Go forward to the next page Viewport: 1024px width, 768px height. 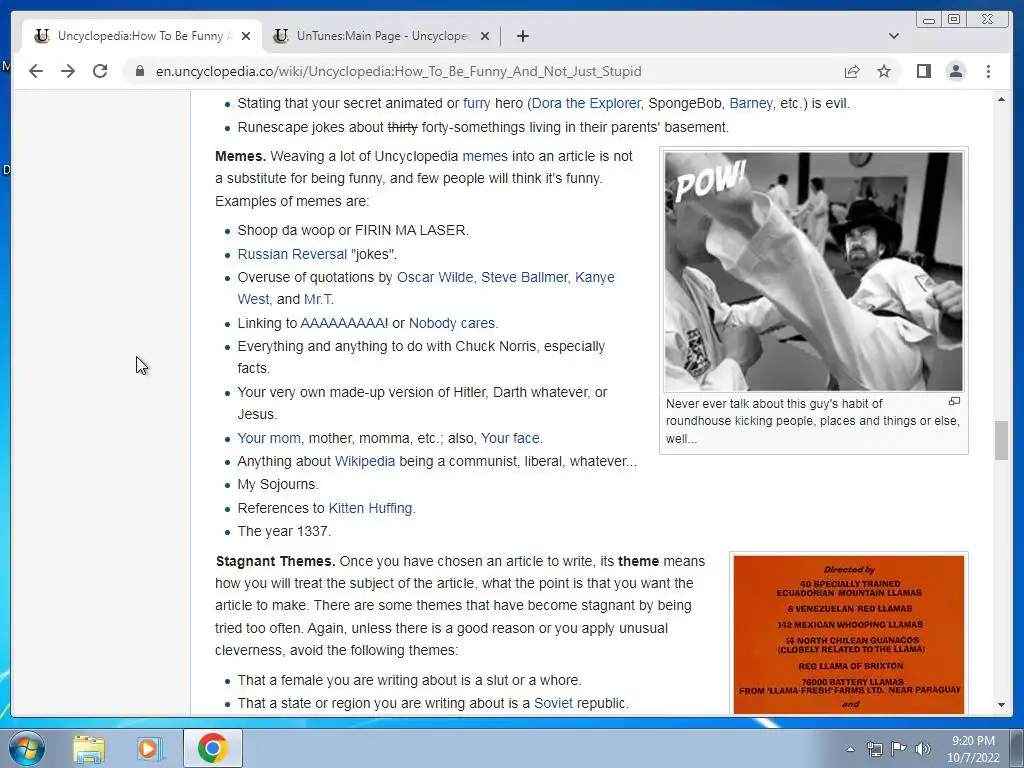pyautogui.click(x=68, y=71)
